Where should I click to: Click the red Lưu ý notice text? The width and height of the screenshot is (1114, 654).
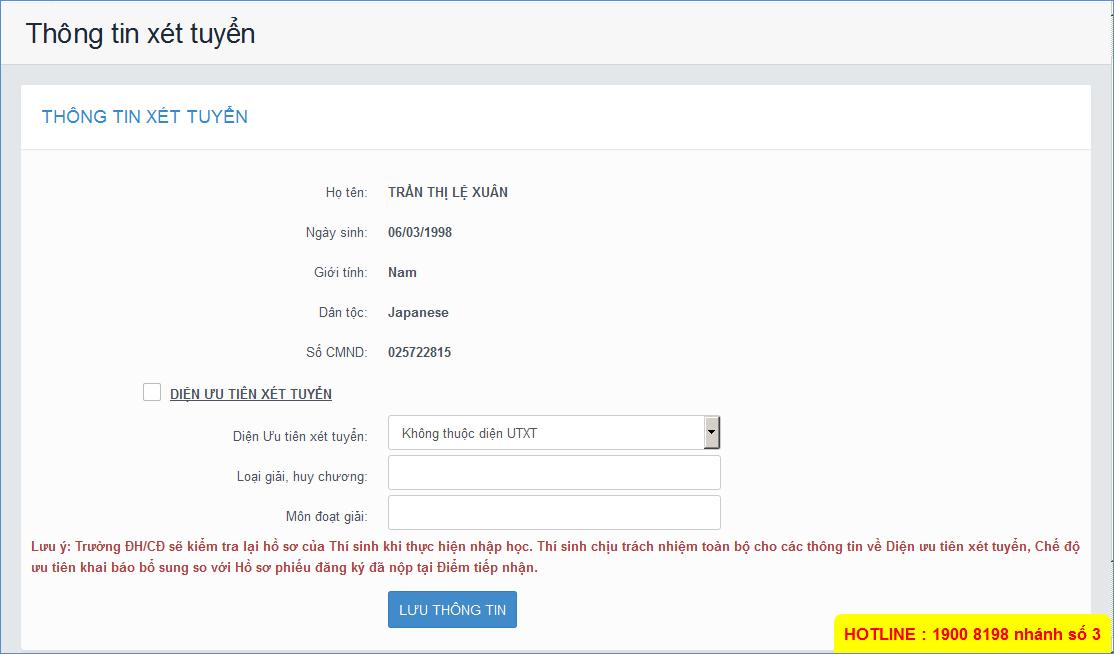555,557
